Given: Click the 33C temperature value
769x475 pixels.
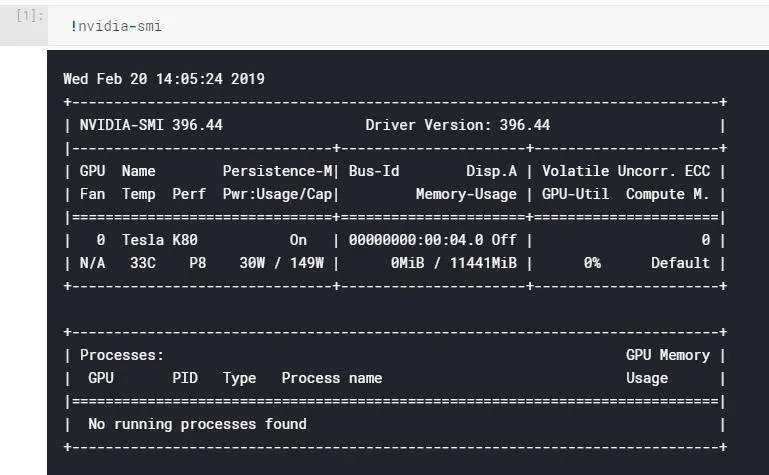Looking at the screenshot, I should pos(143,263).
